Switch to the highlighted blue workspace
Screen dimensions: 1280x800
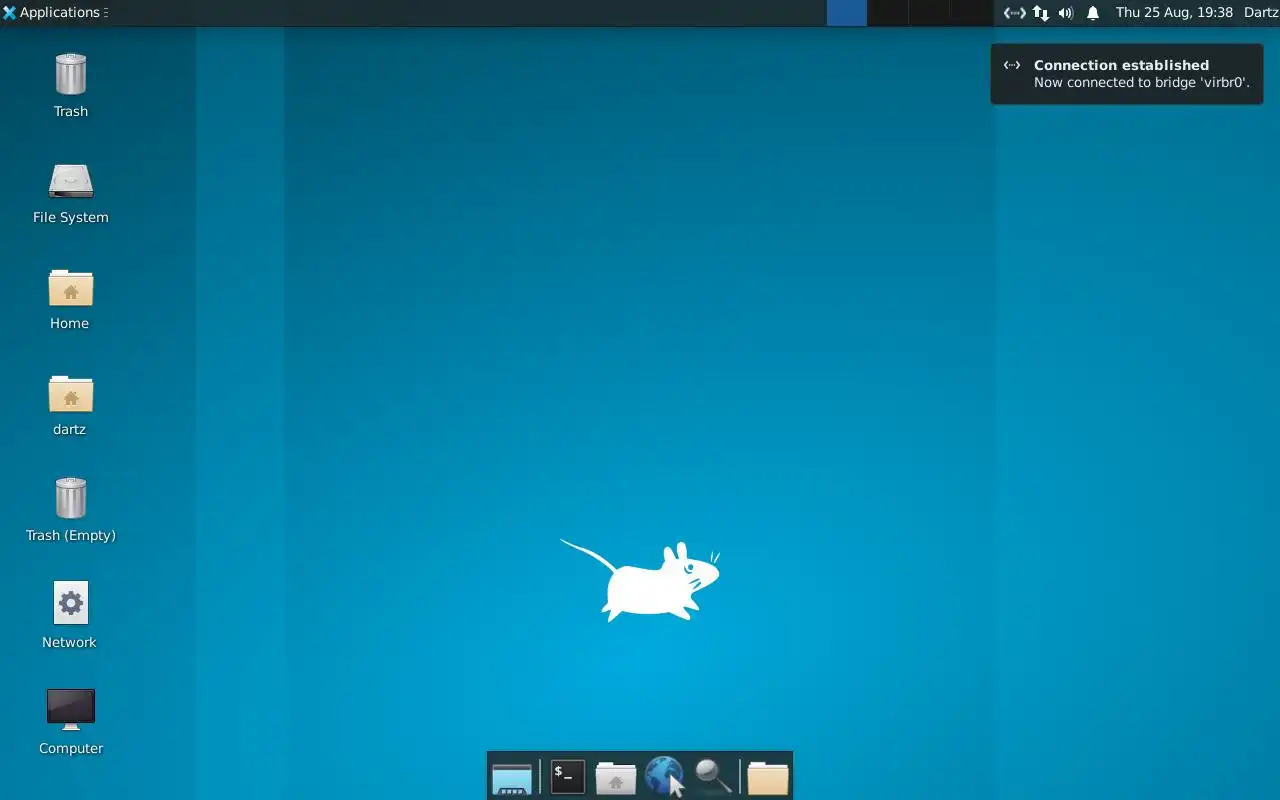(847, 13)
